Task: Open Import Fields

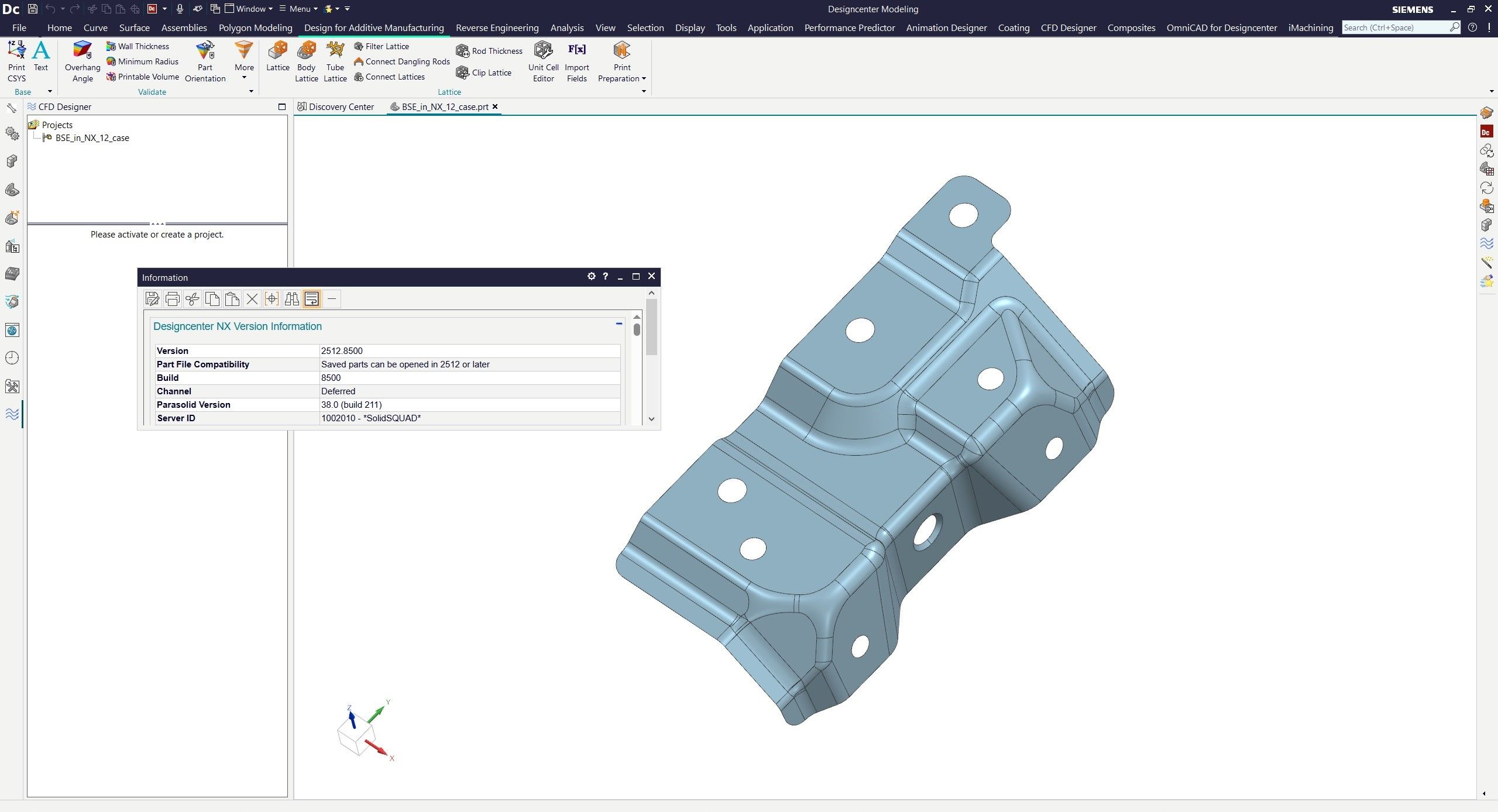Action: [x=577, y=61]
